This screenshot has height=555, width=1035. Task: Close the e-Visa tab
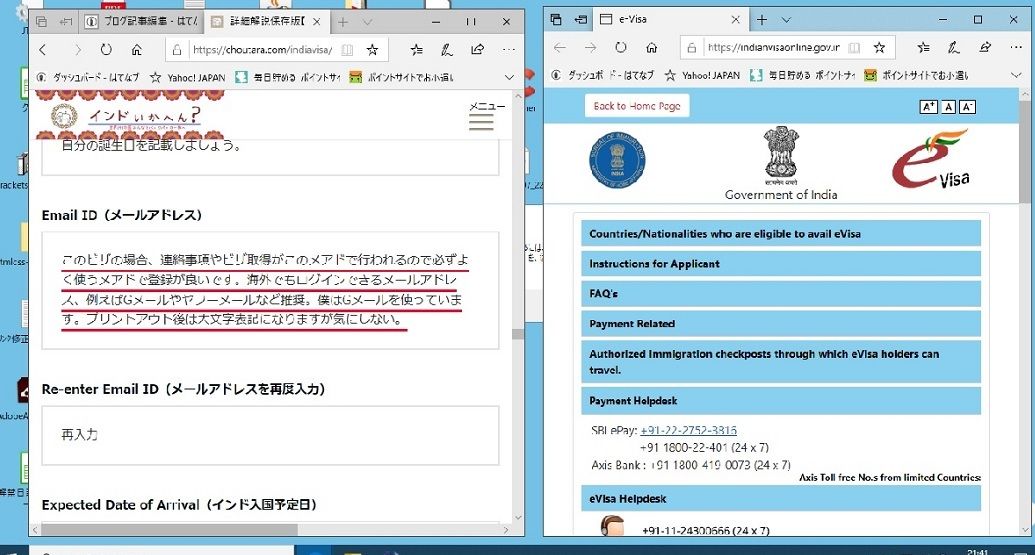(x=735, y=20)
